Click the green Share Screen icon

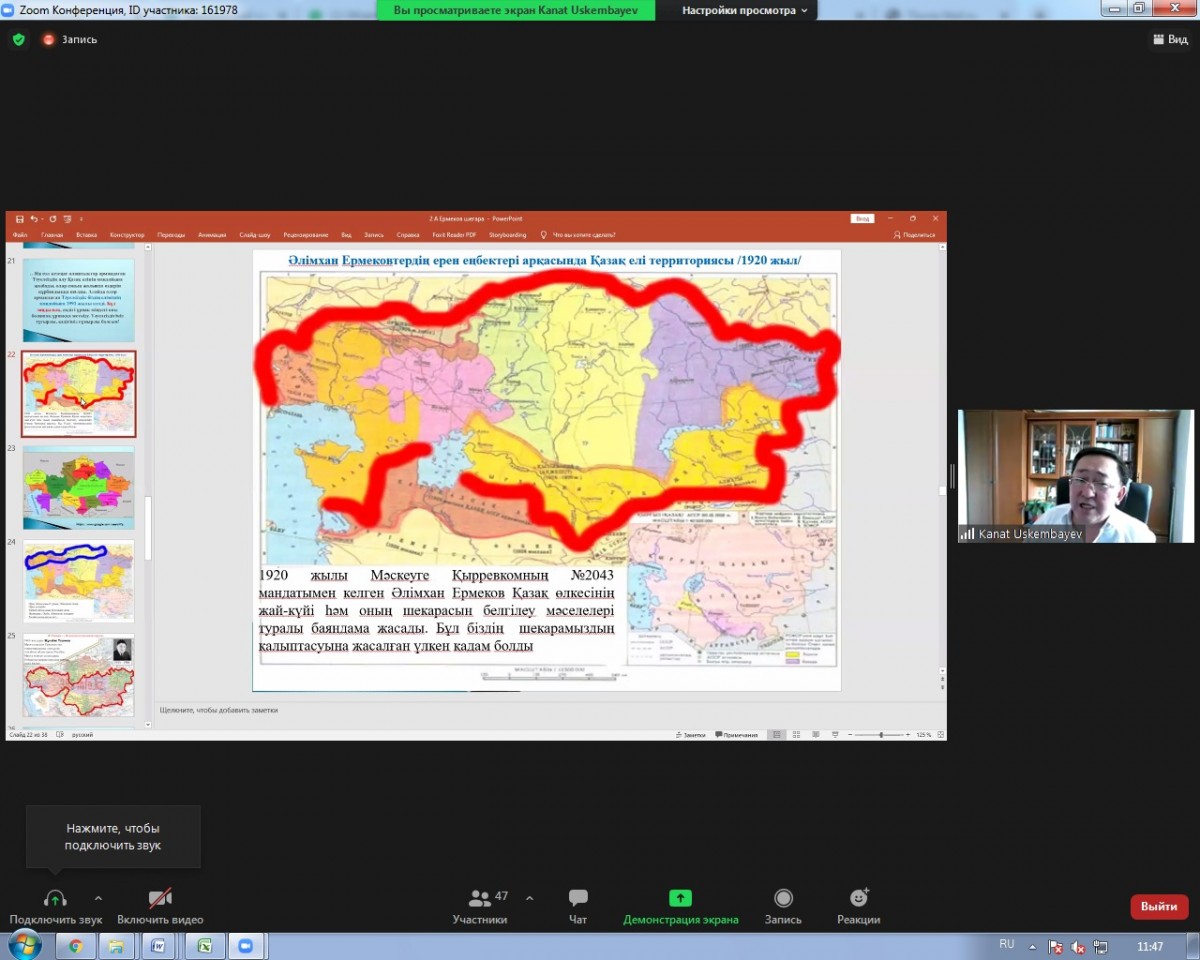[680, 898]
